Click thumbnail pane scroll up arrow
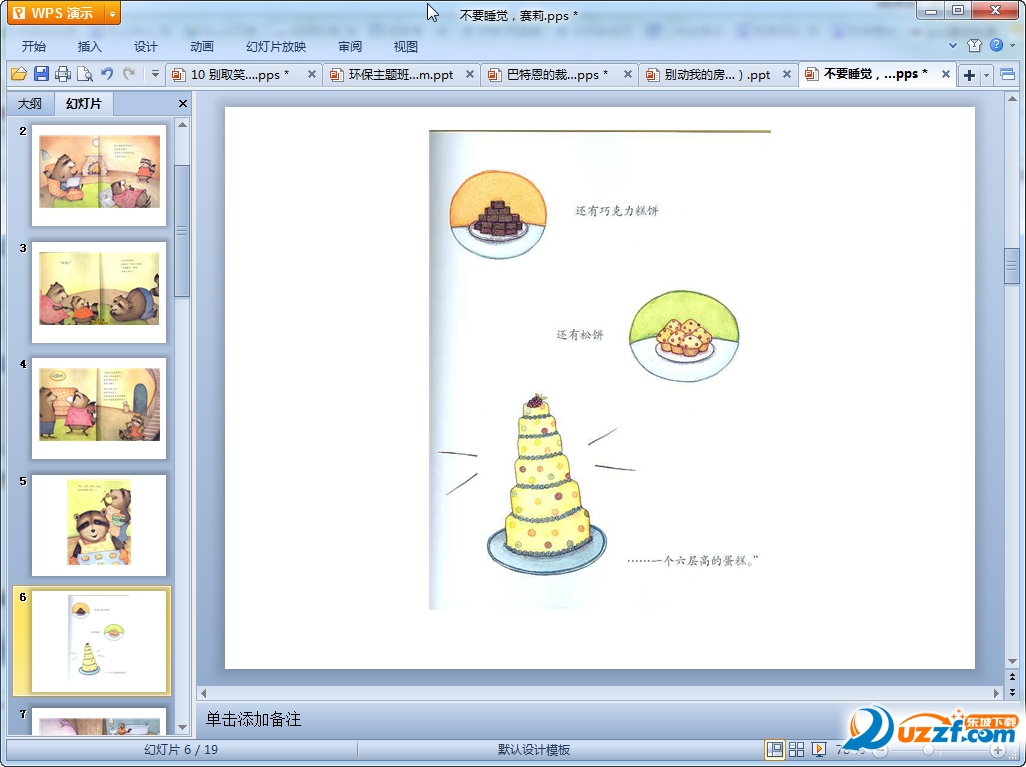The height and width of the screenshot is (767, 1026). tap(183, 125)
